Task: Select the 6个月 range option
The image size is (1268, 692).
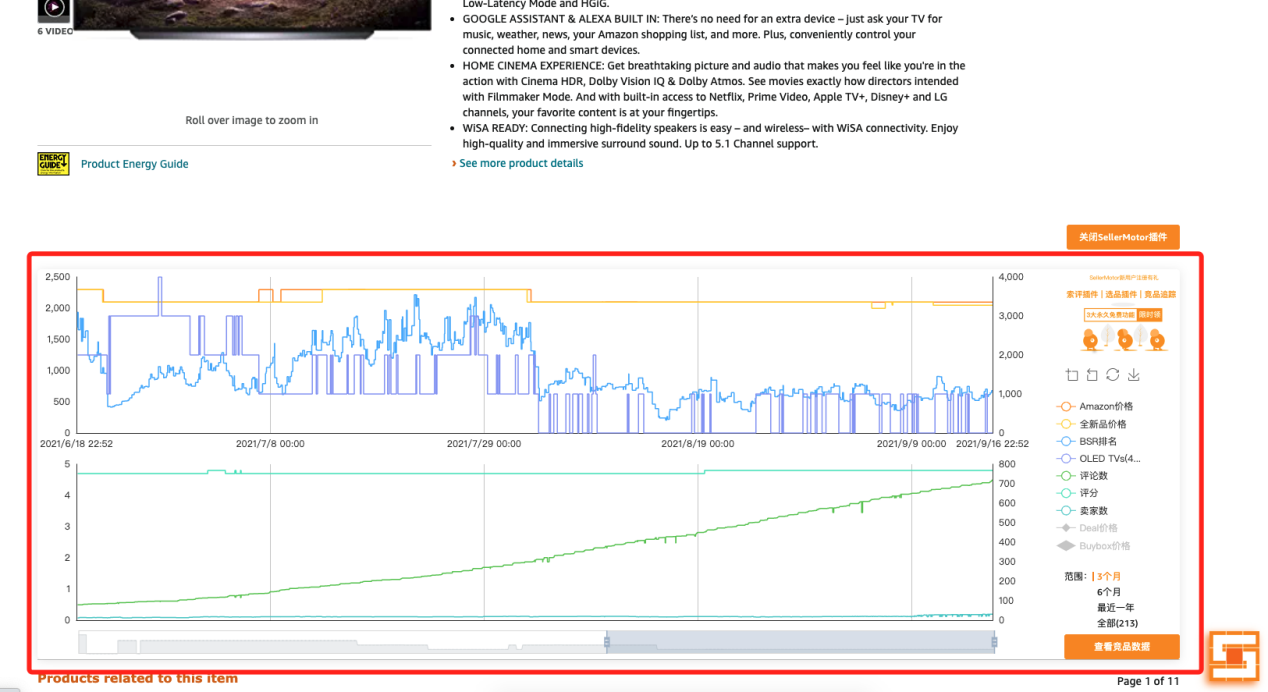Action: 1108,592
